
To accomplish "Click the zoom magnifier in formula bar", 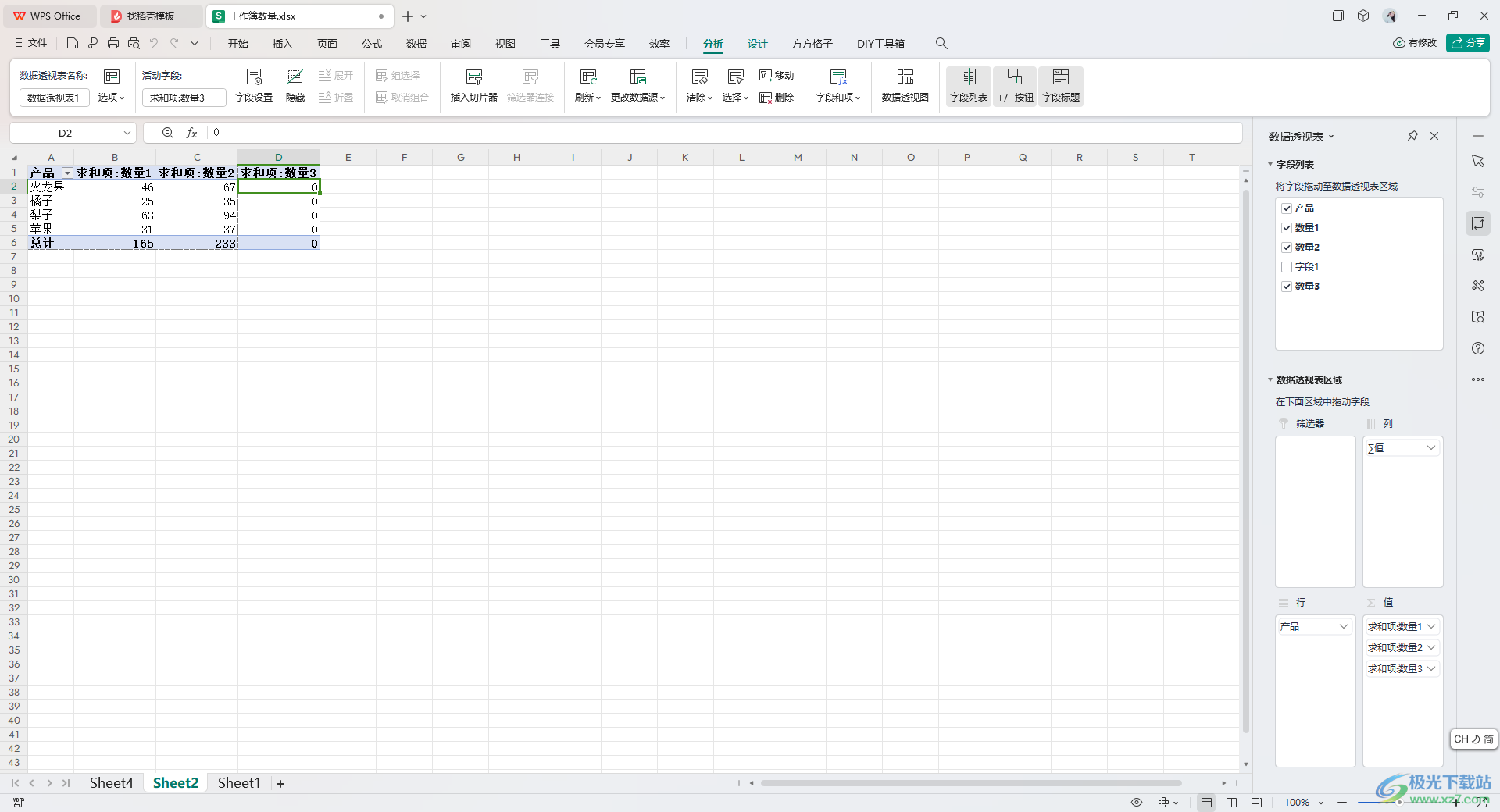I will [x=168, y=133].
